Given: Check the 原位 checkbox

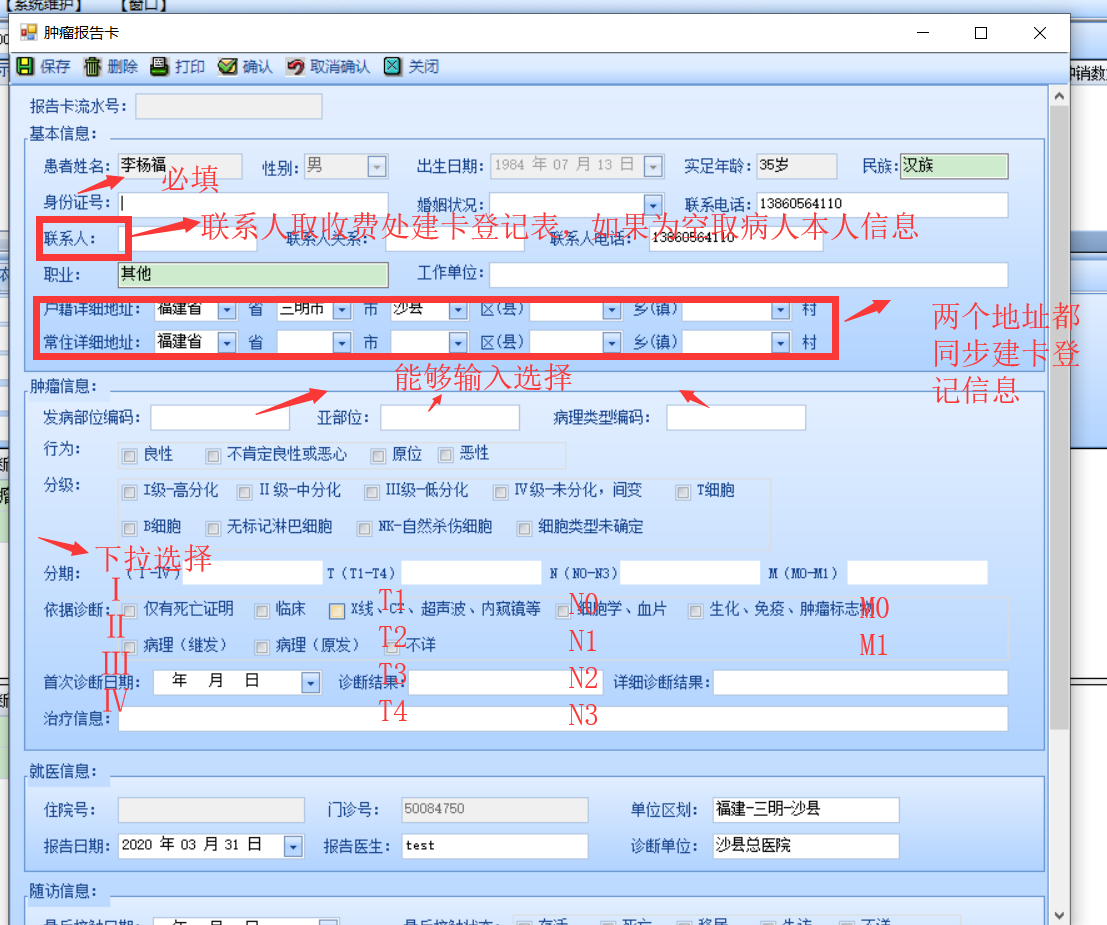Looking at the screenshot, I should (378, 456).
